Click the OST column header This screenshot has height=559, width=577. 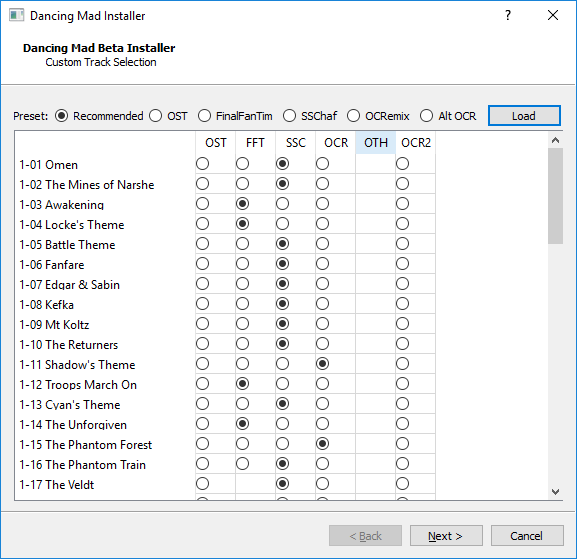(216, 143)
